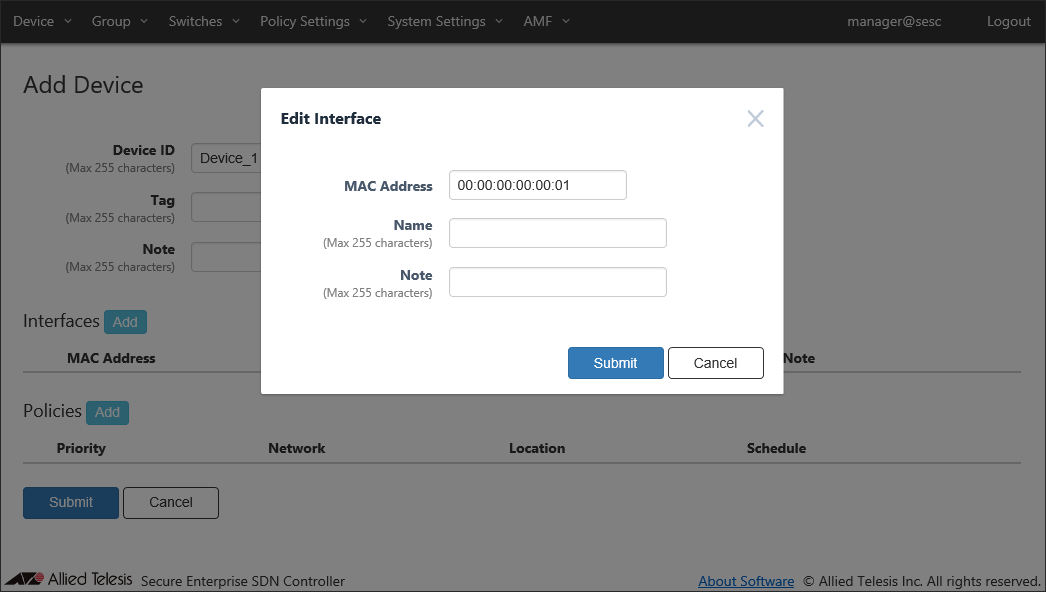Open the AMF dropdown menu

coord(546,21)
